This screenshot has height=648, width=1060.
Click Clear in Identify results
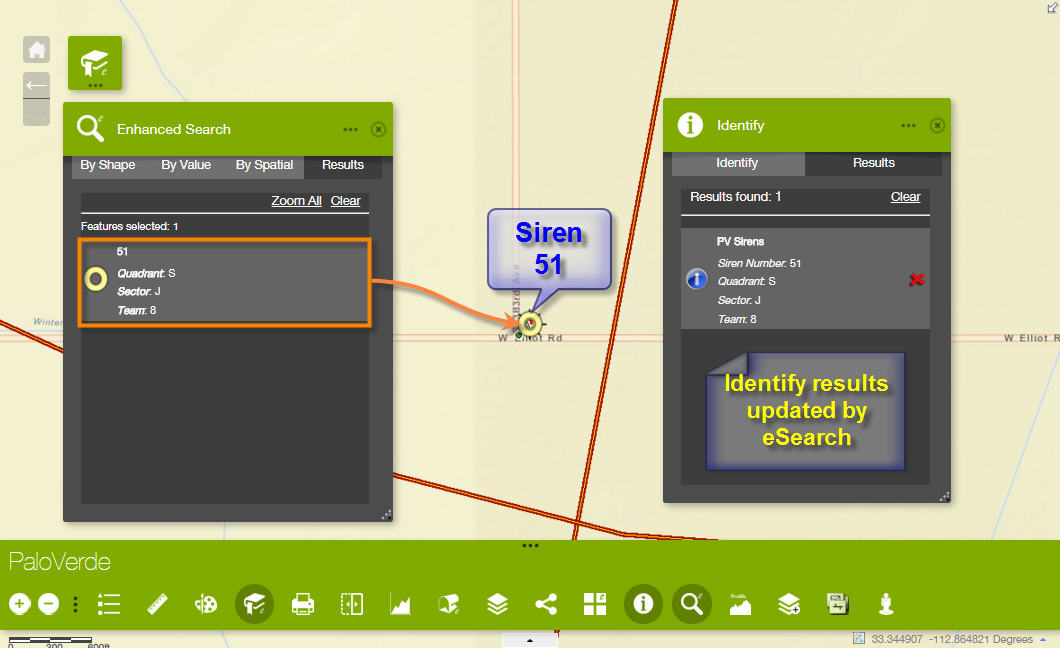coord(905,197)
